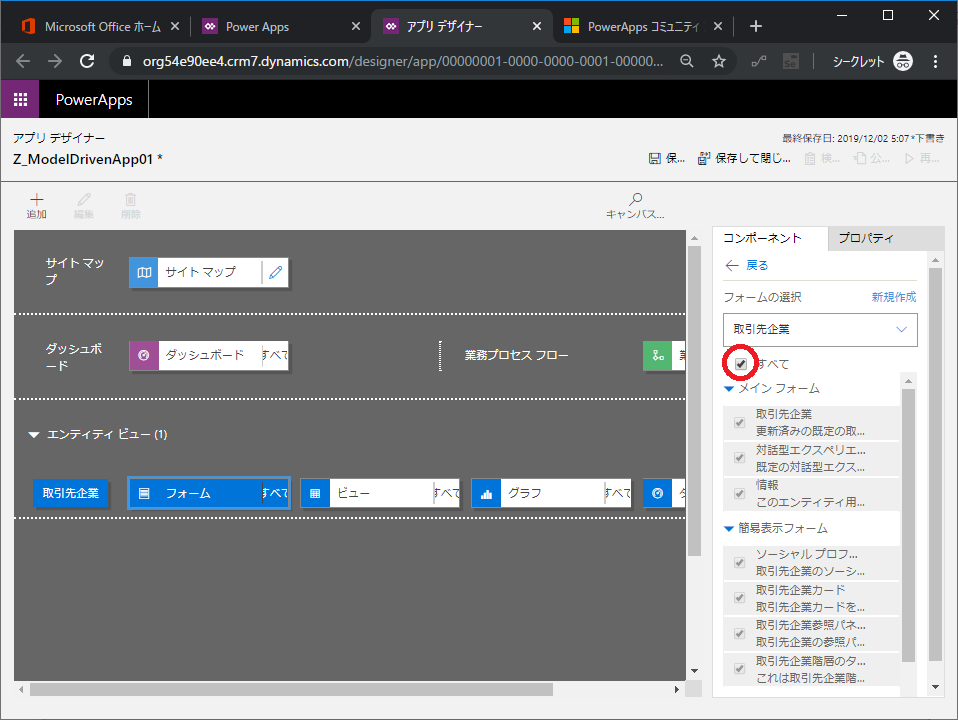
Task: Collapse the メイン フォーム section
Action: [729, 389]
